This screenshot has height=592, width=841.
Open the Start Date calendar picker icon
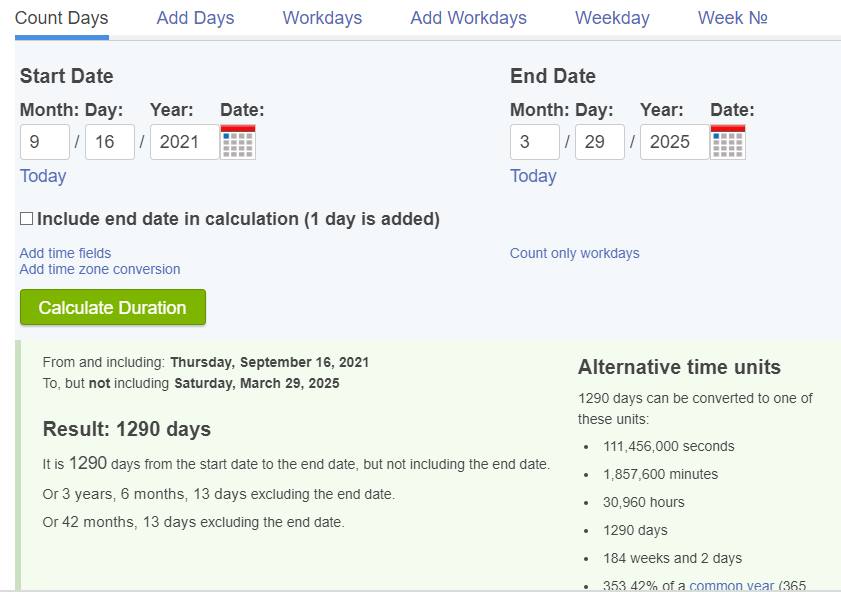(238, 142)
